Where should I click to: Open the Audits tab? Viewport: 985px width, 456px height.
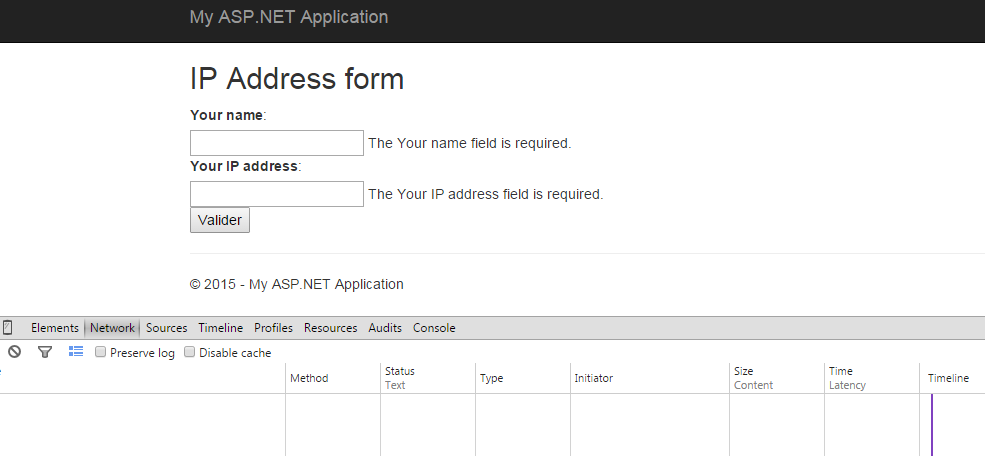[x=385, y=328]
